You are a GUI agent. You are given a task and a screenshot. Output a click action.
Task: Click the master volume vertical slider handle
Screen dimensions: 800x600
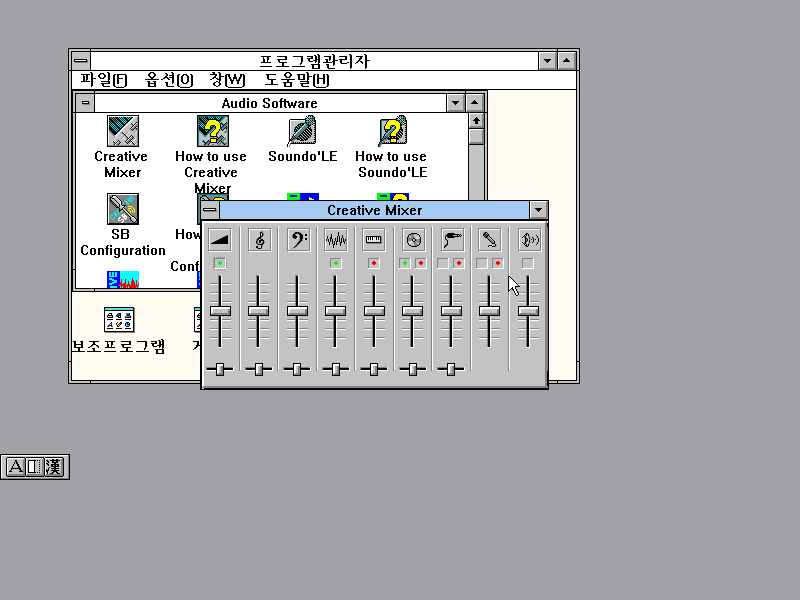[220, 311]
